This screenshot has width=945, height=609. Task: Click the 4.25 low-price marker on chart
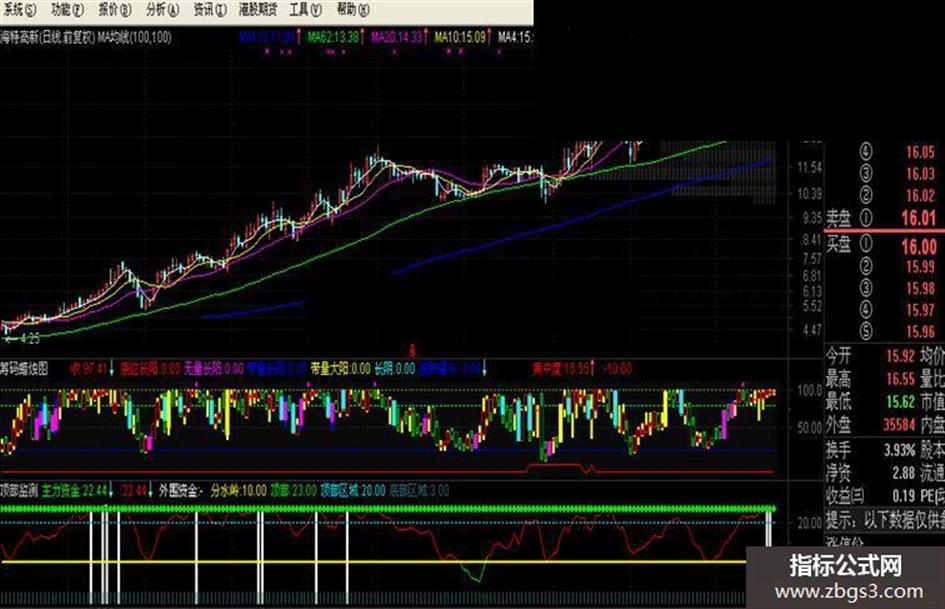click(29, 339)
